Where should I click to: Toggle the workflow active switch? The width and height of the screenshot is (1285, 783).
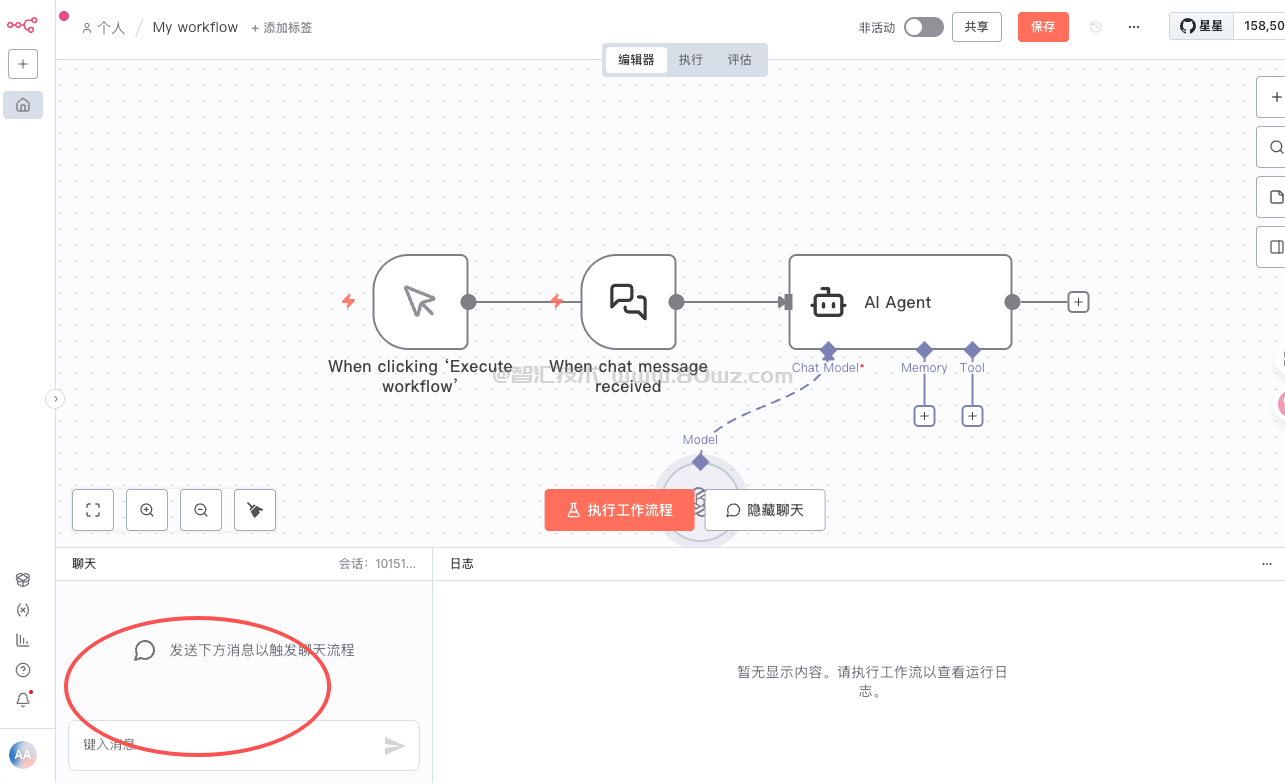click(x=923, y=27)
